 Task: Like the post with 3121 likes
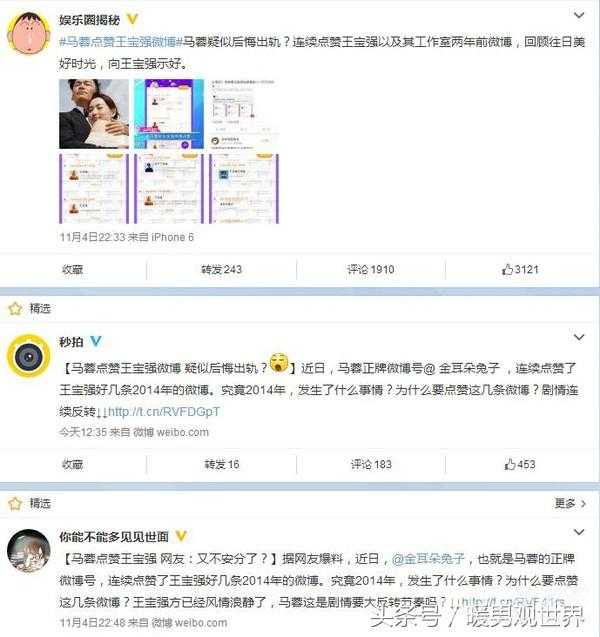tap(520, 269)
